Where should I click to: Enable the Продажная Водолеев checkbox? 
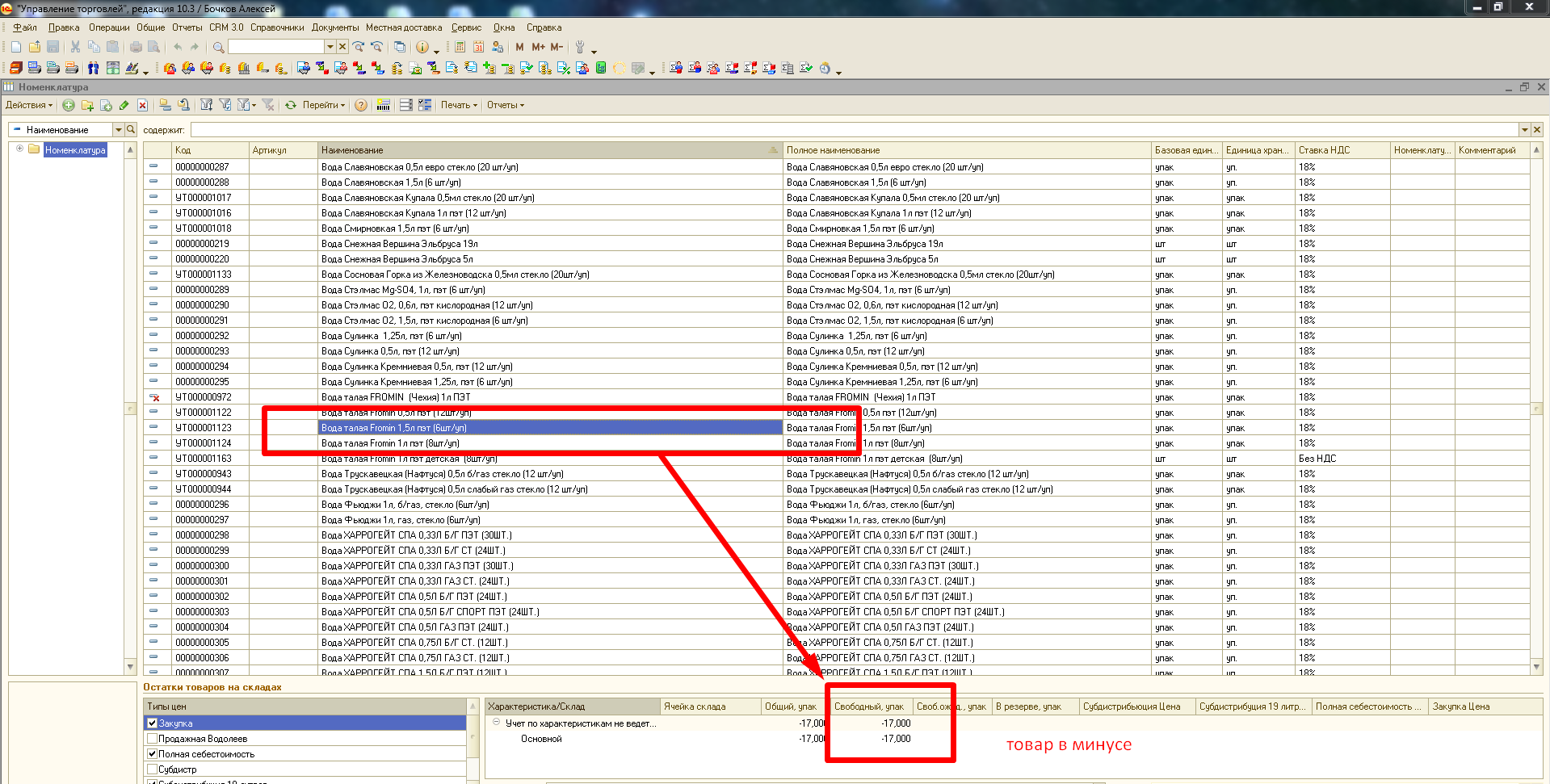(x=152, y=739)
